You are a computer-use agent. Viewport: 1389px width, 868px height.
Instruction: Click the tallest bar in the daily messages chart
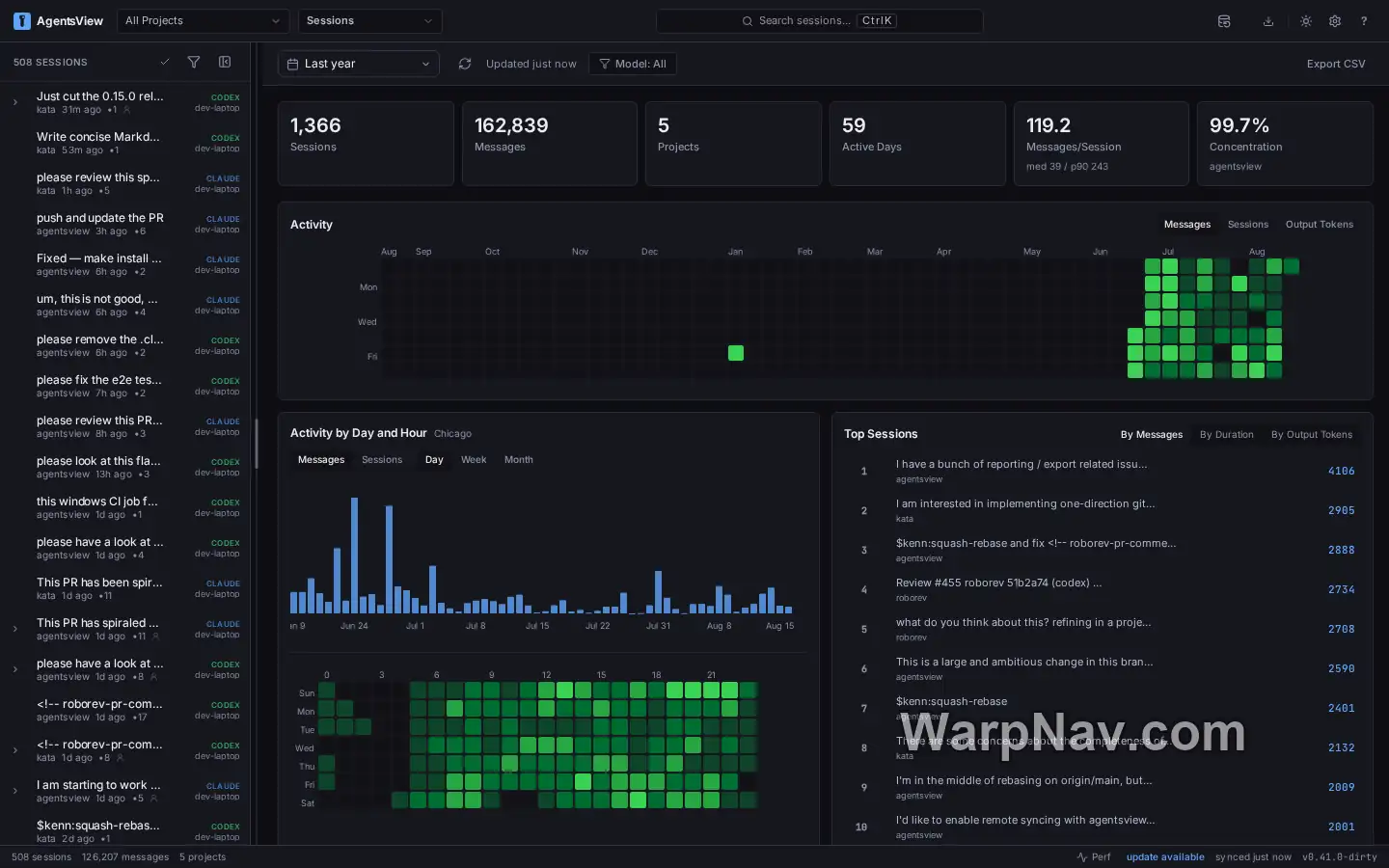click(354, 556)
